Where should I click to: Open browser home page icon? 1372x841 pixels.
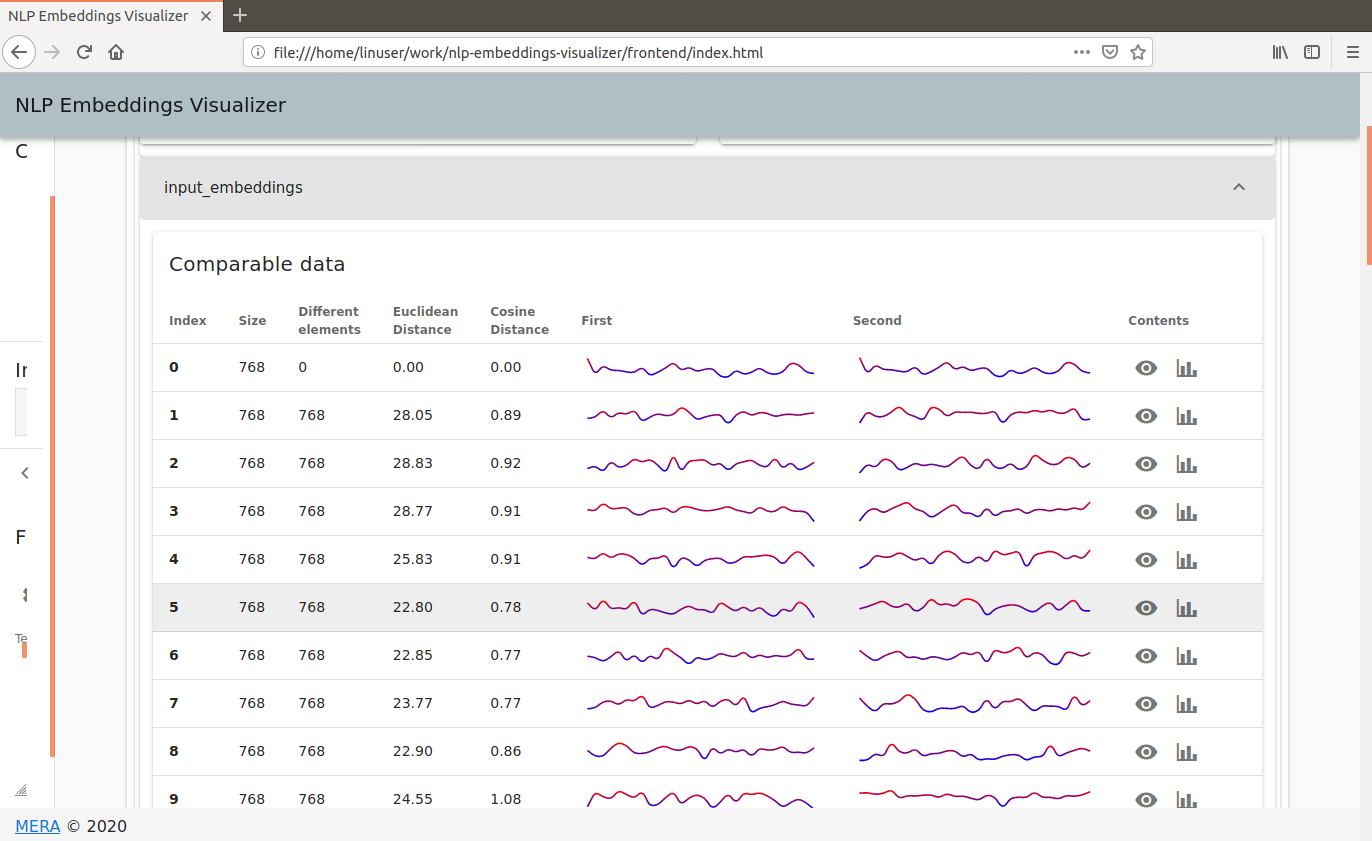(x=116, y=52)
